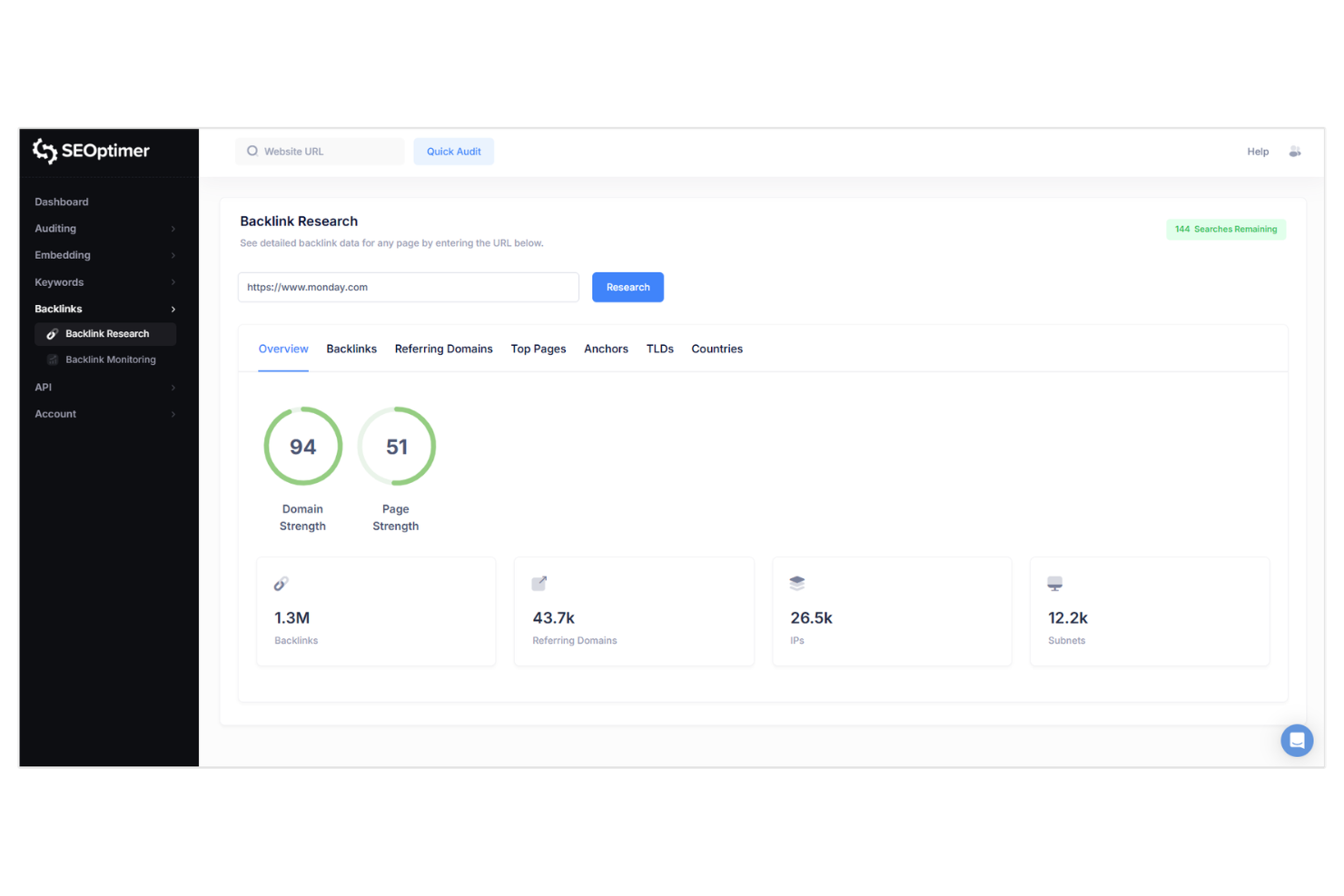Expand the Auditing section
The height and width of the screenshot is (896, 1344).
(54, 228)
